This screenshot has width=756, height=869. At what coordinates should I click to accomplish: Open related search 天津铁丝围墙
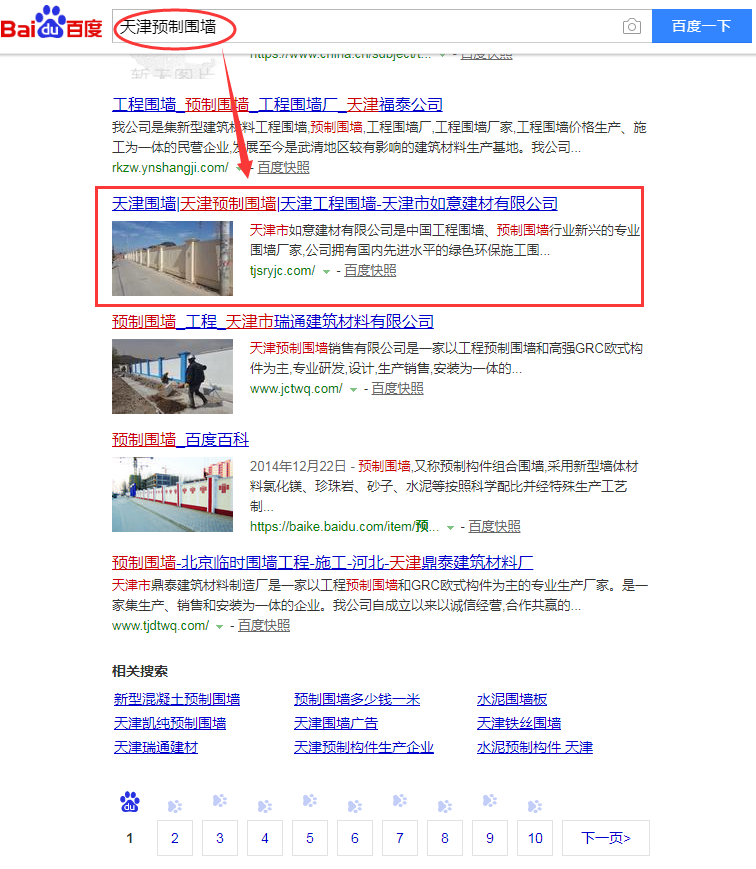[519, 723]
